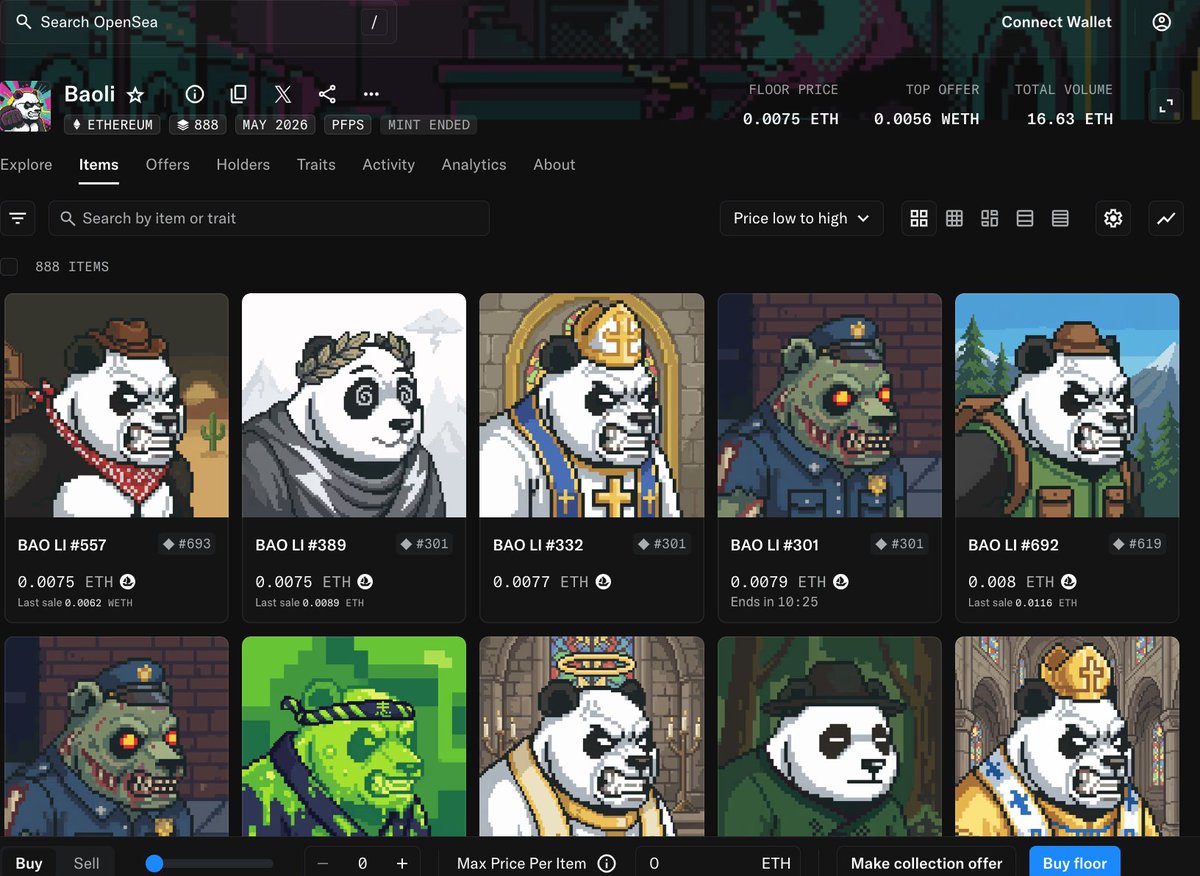The height and width of the screenshot is (876, 1200).
Task: Click the 16.63 ETH total volume value
Action: point(1070,119)
